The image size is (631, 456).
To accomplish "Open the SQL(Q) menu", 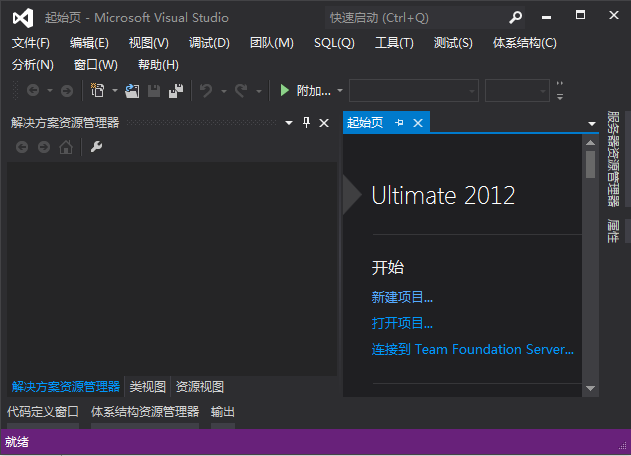I will 334,43.
